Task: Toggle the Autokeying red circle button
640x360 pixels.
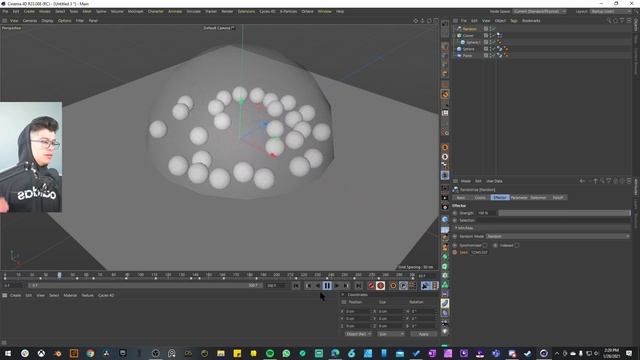Action: tap(380, 286)
